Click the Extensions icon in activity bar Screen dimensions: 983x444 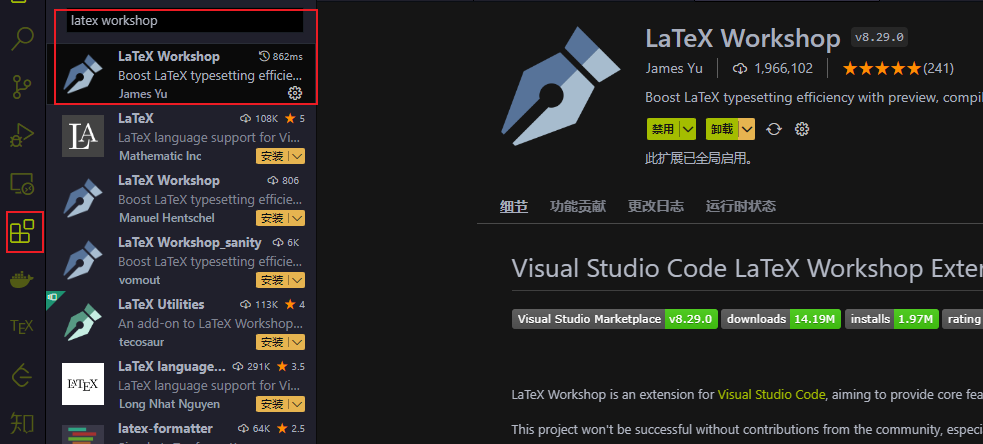point(22,233)
